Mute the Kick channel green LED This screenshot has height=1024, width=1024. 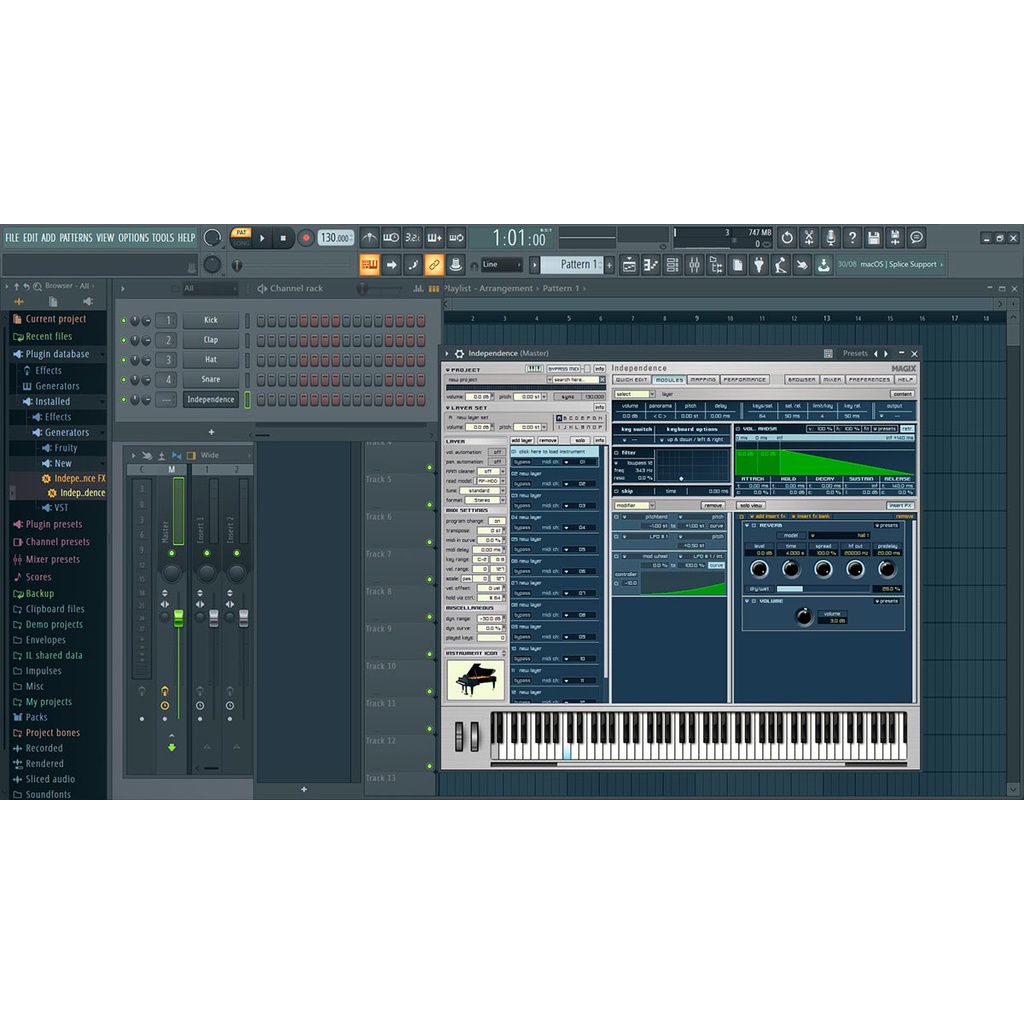pyautogui.click(x=123, y=321)
